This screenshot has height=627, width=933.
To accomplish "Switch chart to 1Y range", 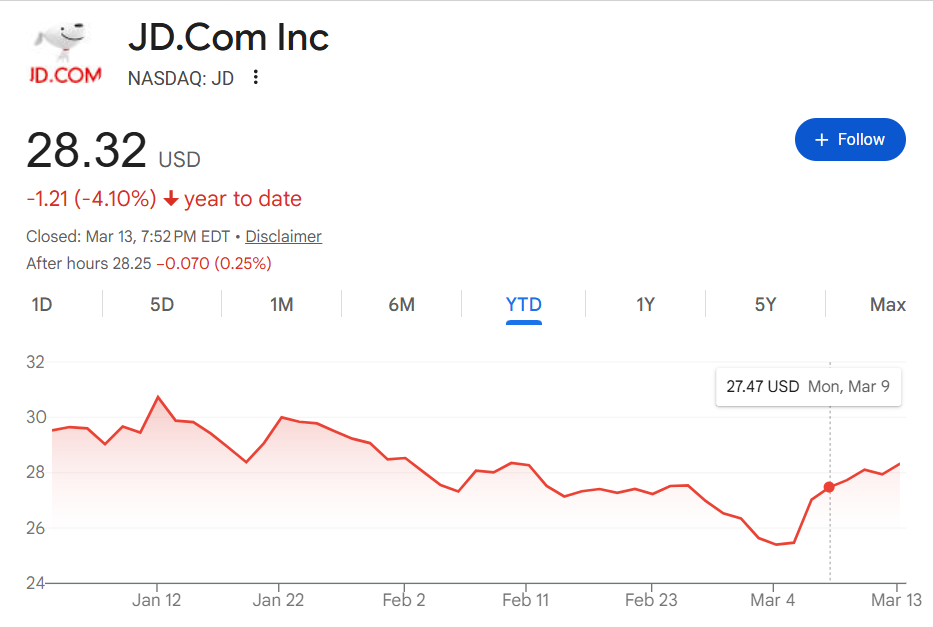I will click(x=645, y=304).
